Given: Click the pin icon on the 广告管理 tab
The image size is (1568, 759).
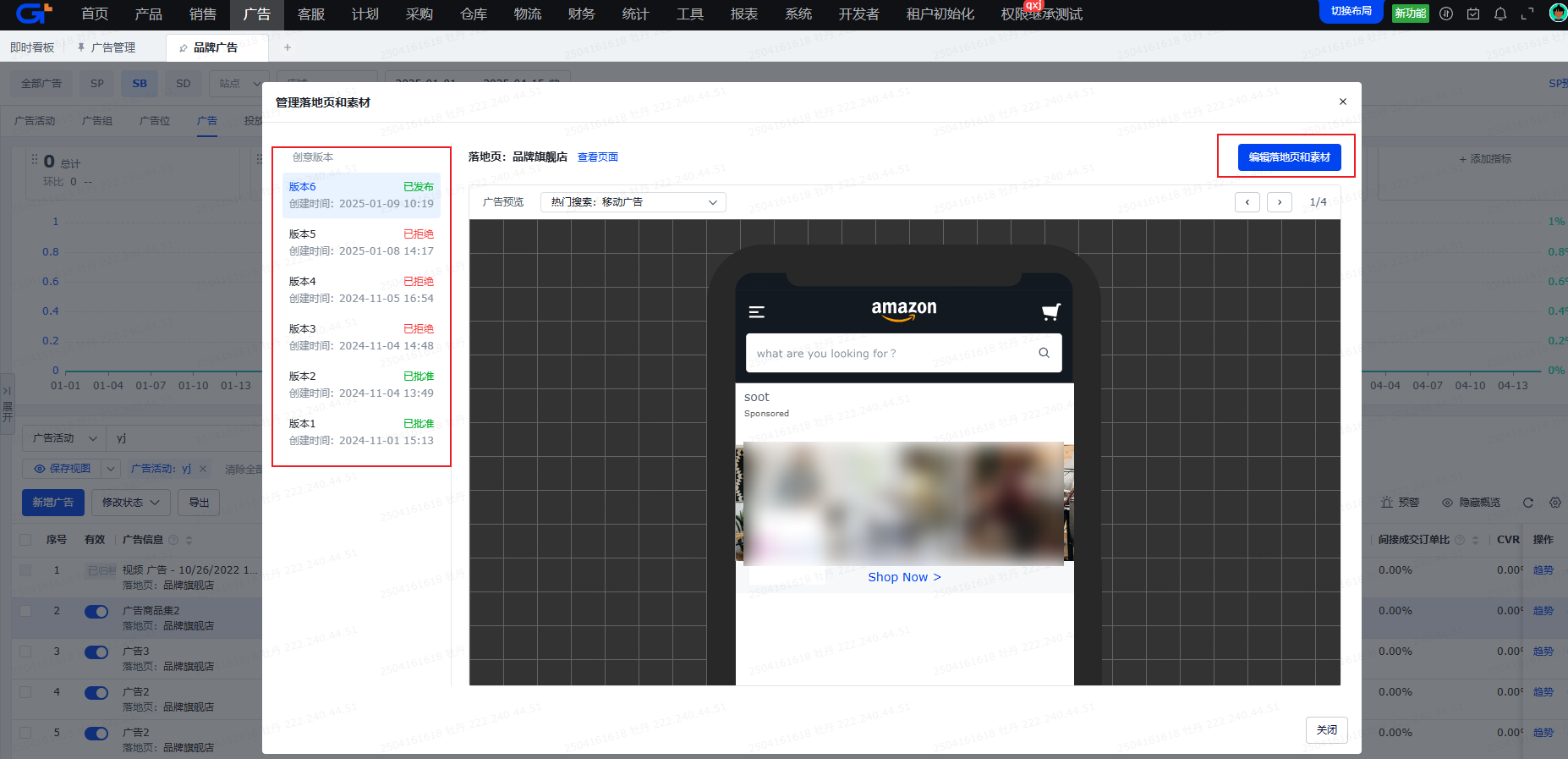Looking at the screenshot, I should (81, 47).
